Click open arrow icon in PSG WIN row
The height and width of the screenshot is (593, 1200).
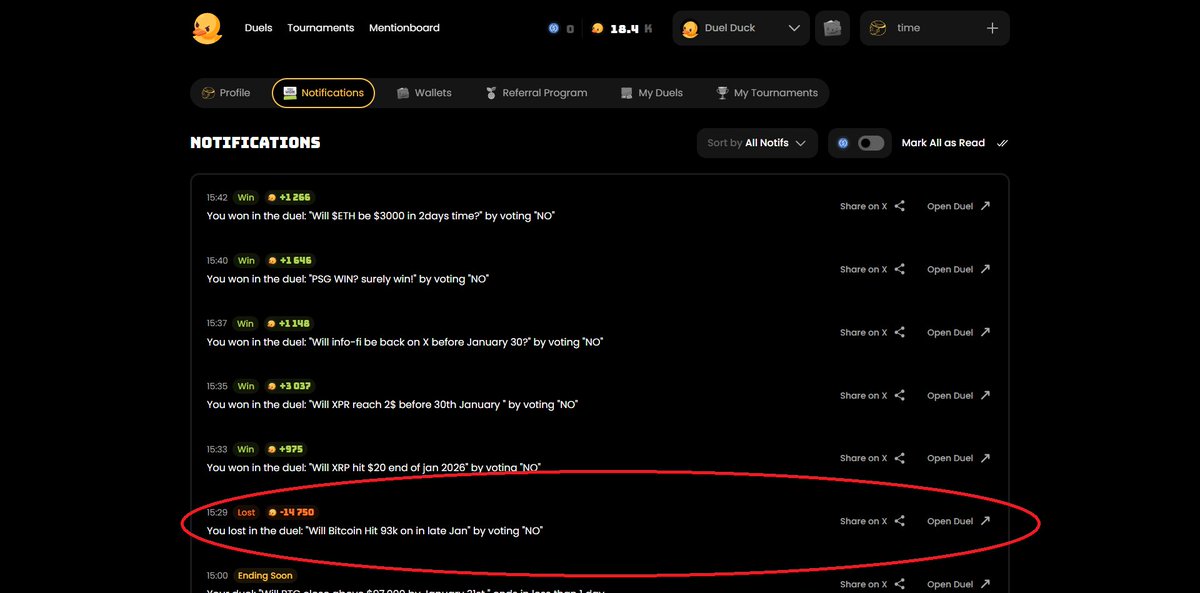click(985, 269)
